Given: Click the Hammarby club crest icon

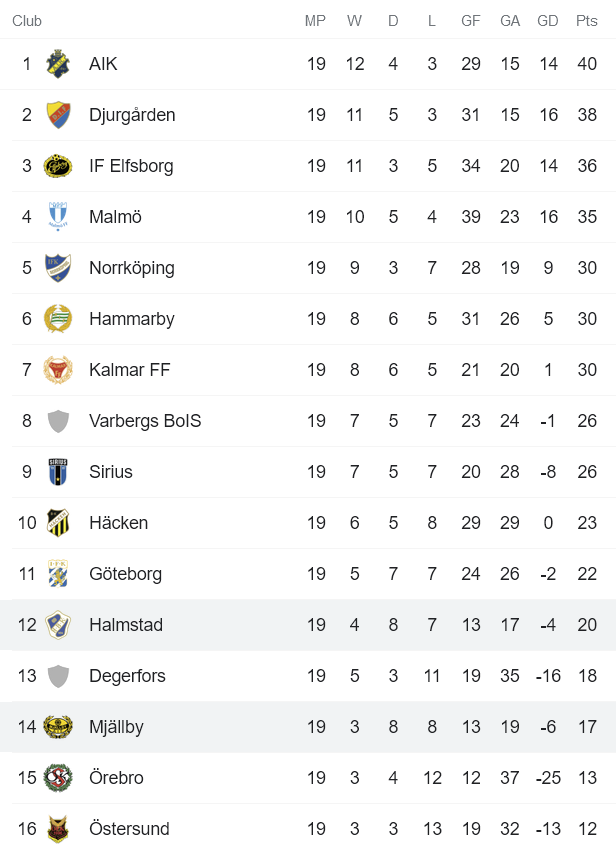Looking at the screenshot, I should click(x=58, y=319).
